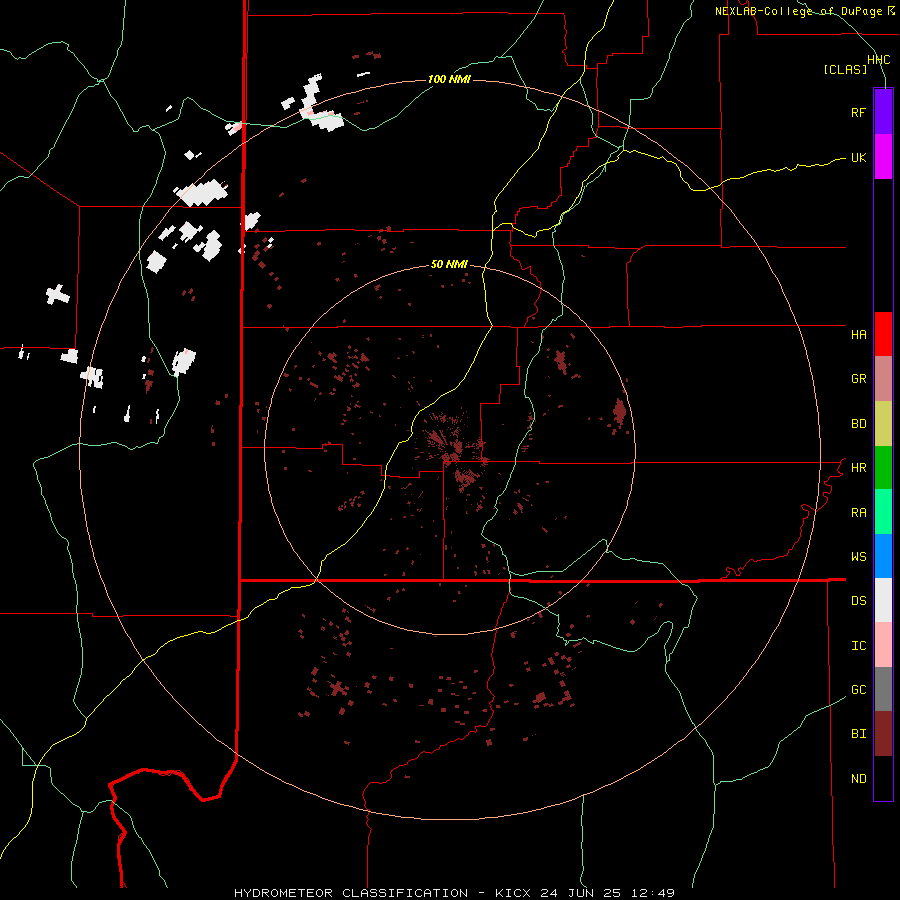Click the UK legend label
Screen dimensions: 900x900
point(858,157)
